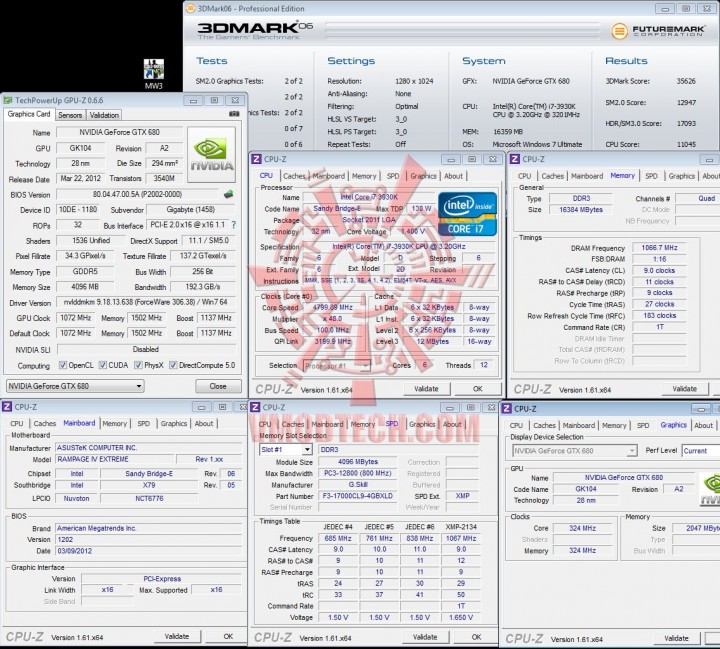Switch to the Validation tab in GPU-Z
This screenshot has width=720, height=649.
[104, 115]
